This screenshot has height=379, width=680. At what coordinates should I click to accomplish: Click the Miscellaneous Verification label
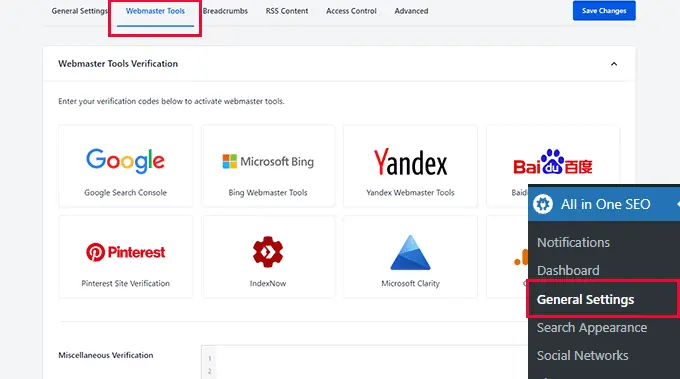(106, 355)
